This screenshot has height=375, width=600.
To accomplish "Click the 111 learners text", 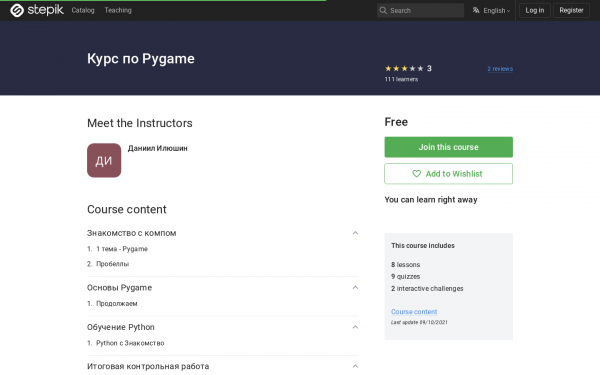I will [401, 79].
